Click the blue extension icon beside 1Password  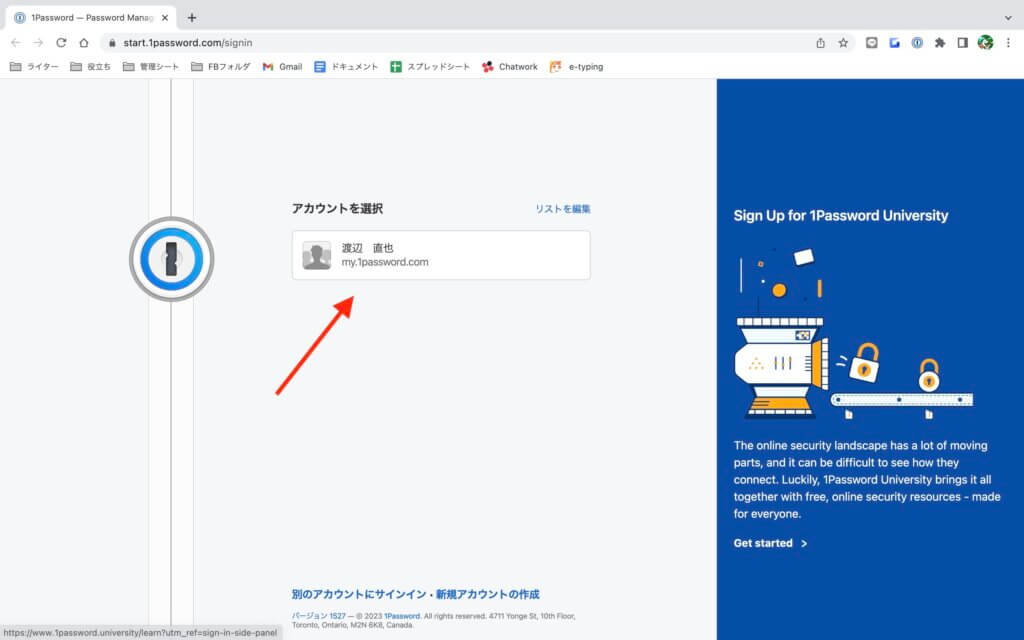click(x=894, y=42)
